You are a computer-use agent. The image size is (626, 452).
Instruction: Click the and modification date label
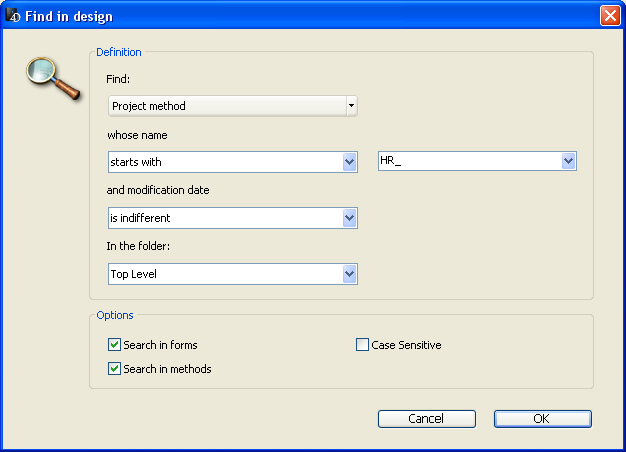[x=158, y=190]
